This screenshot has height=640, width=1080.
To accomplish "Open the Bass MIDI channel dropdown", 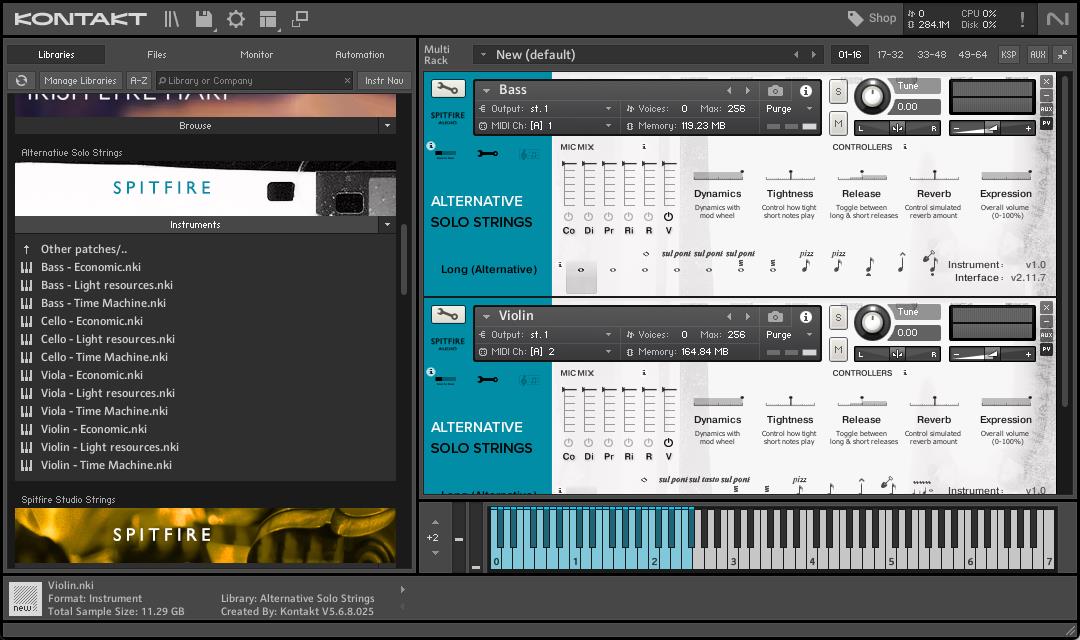I will (545, 126).
